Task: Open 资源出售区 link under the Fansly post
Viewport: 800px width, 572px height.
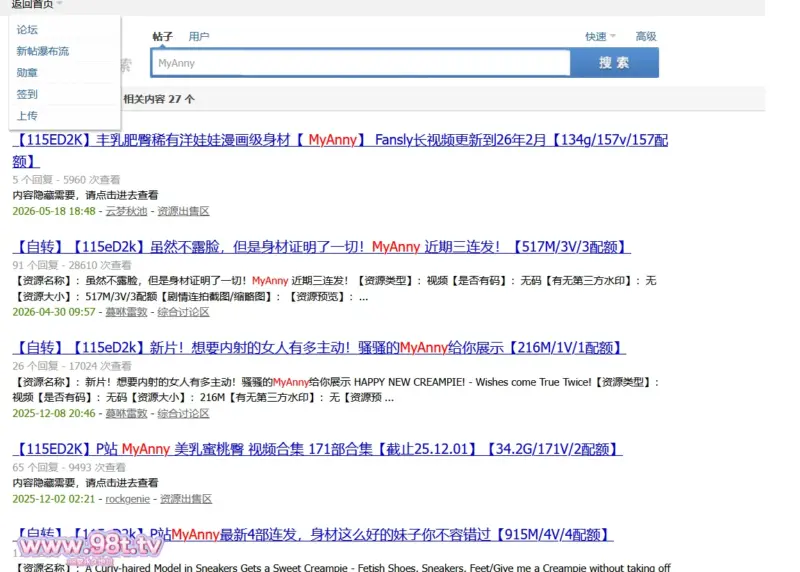Action: pyautogui.click(x=183, y=211)
